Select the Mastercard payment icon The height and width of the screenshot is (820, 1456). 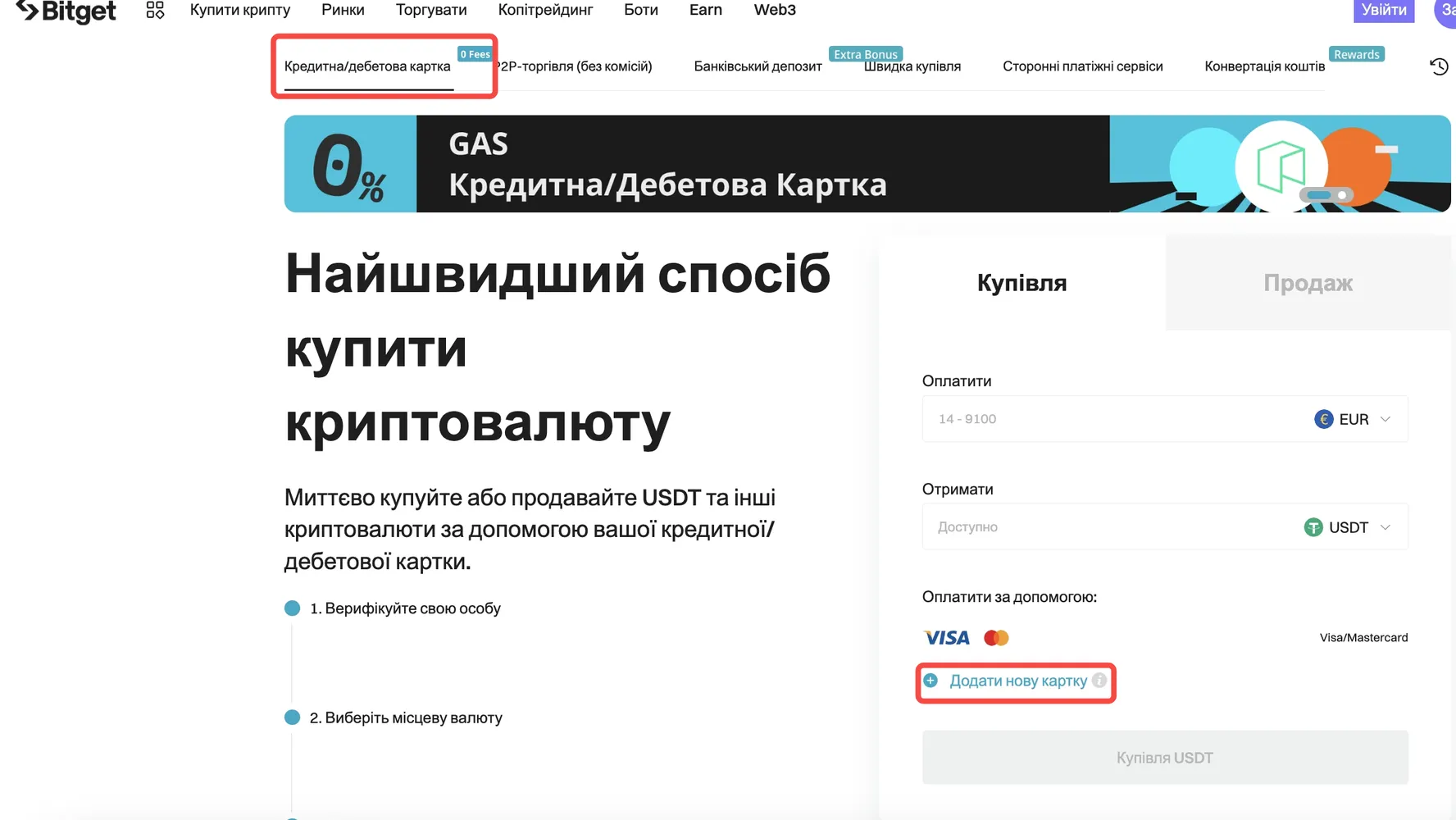click(995, 637)
